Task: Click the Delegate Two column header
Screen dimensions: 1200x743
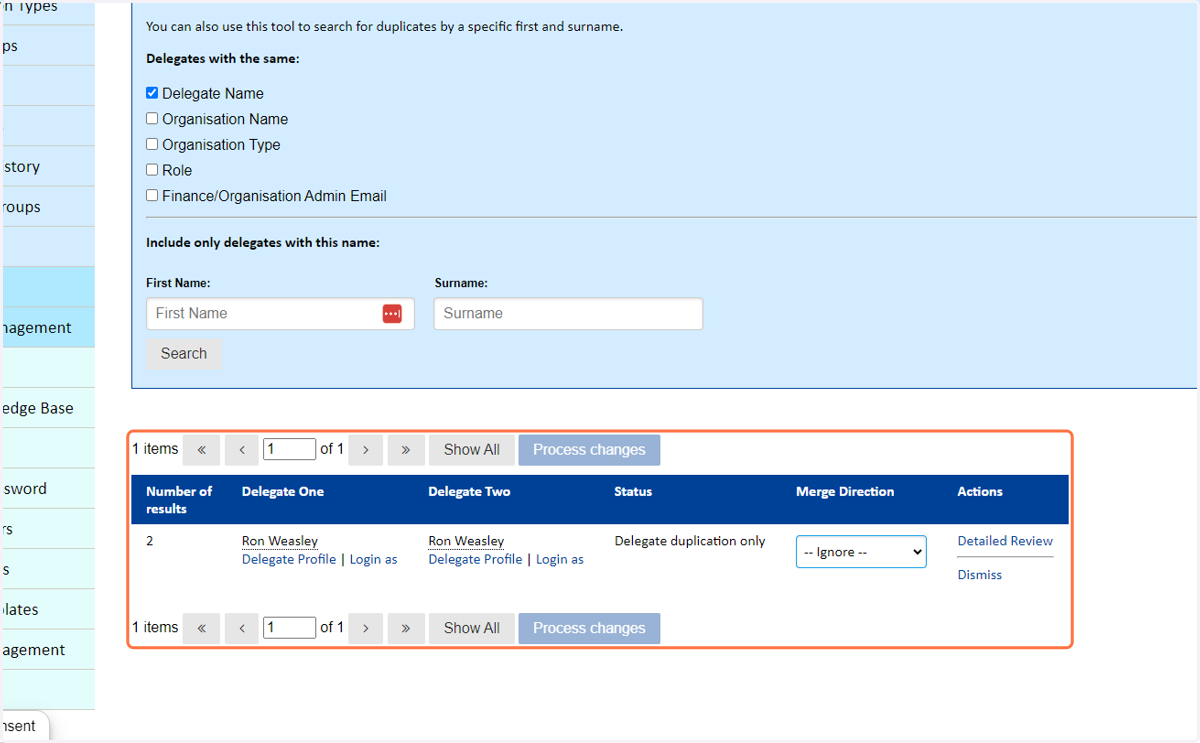Action: coord(469,491)
